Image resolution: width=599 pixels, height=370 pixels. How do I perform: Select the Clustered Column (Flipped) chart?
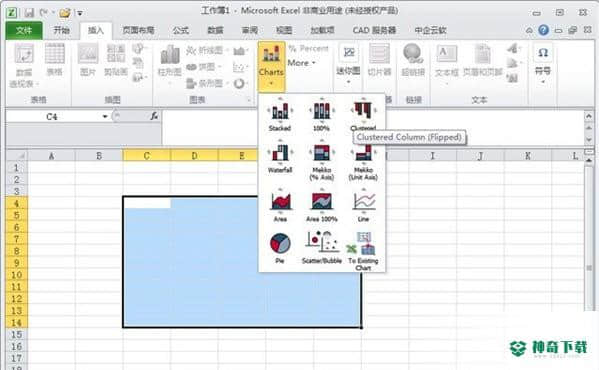click(x=363, y=114)
